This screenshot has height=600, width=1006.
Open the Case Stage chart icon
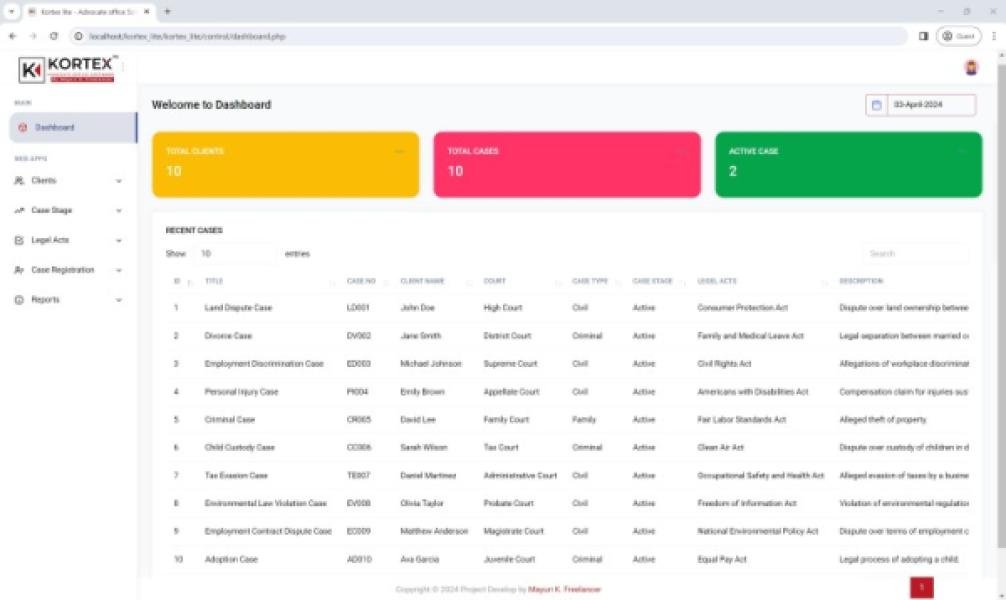point(18,210)
